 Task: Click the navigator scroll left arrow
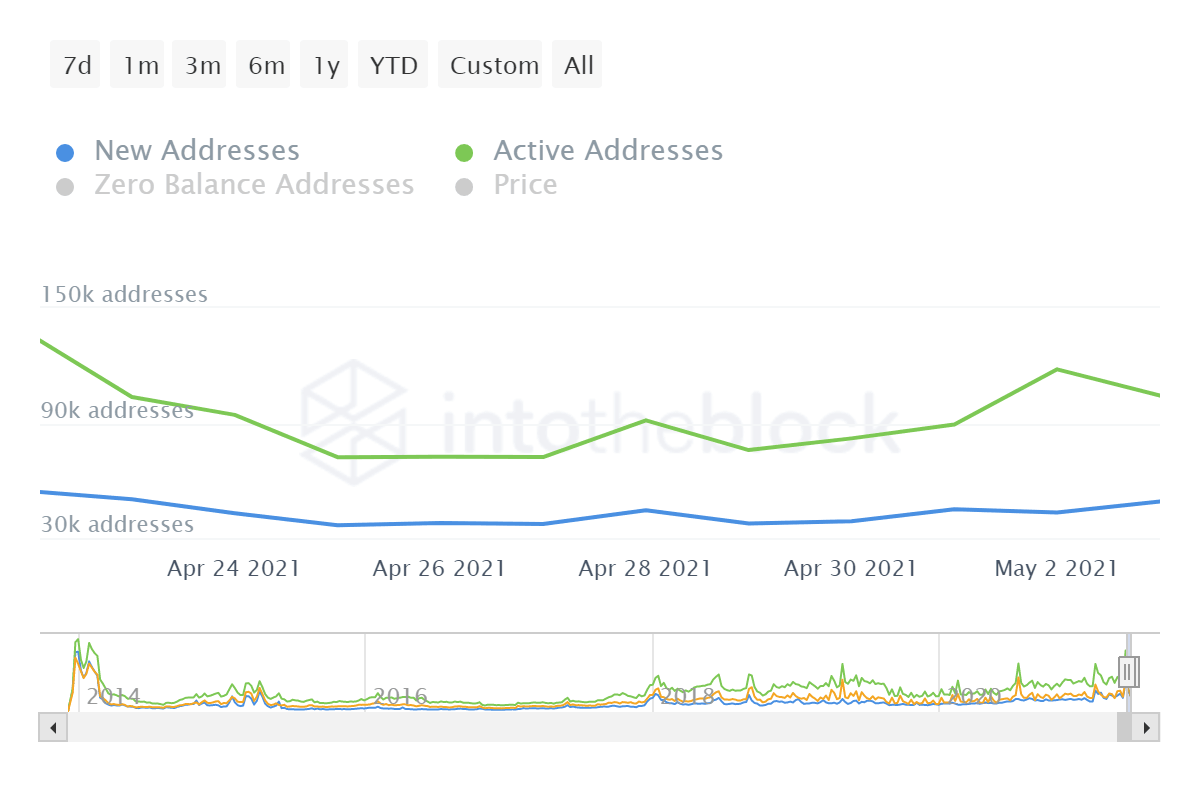(x=53, y=727)
